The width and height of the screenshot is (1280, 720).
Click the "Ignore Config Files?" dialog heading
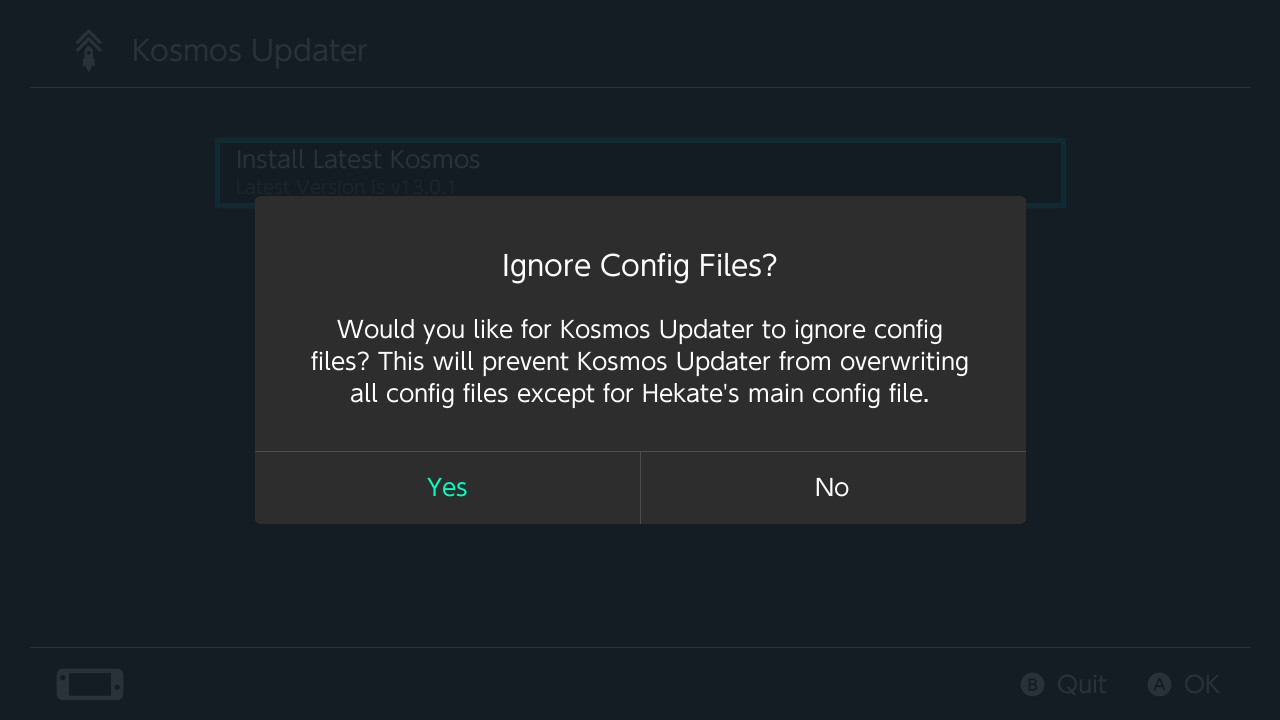point(639,266)
